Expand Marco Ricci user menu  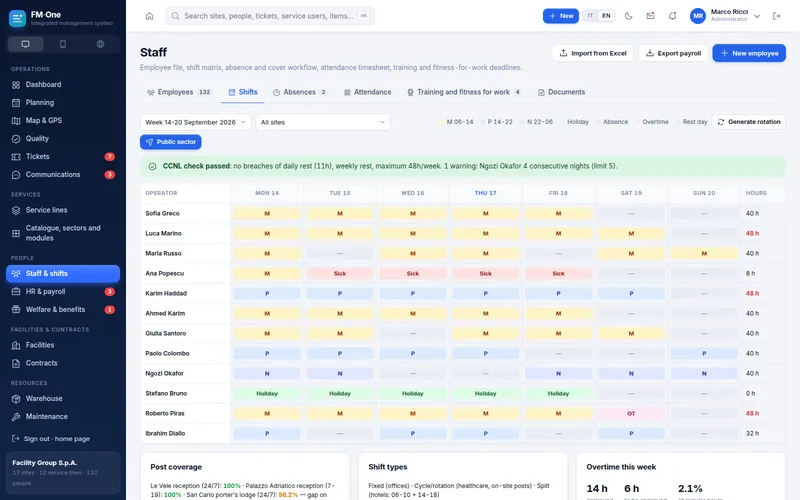click(x=725, y=16)
